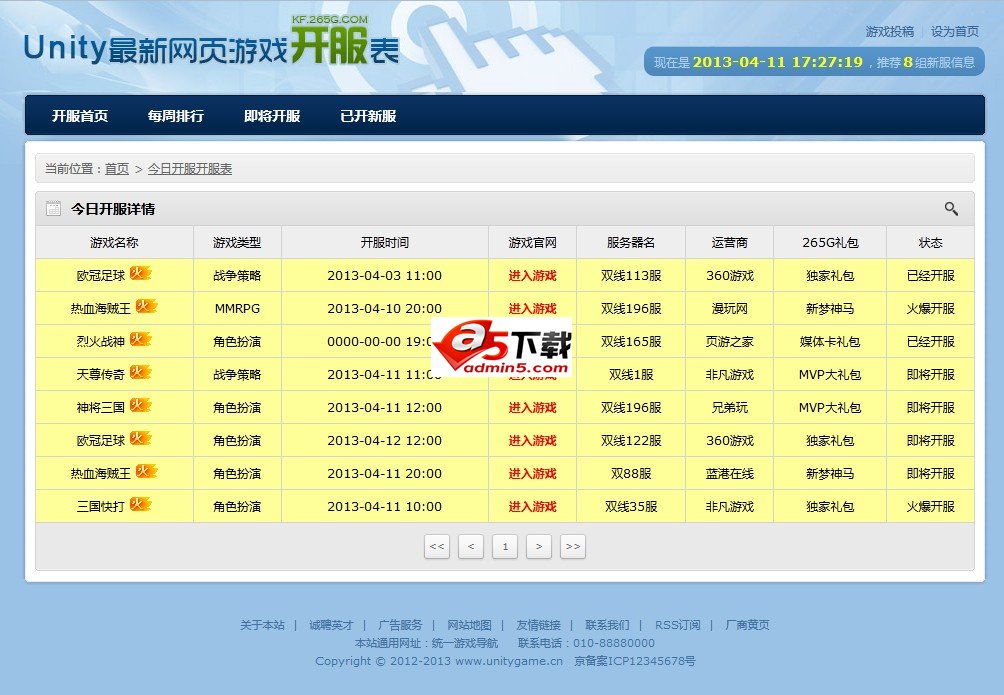Click the 首页 breadcrumb link
1004x695 pixels.
click(x=117, y=168)
